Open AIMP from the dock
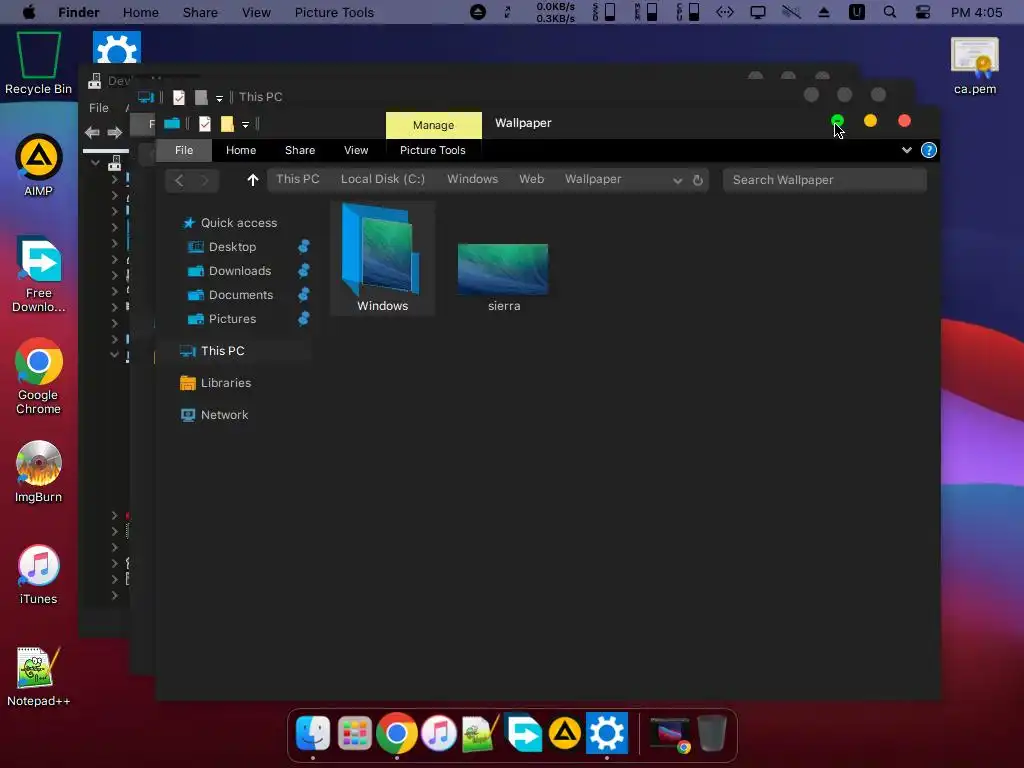The width and height of the screenshot is (1024, 768). tap(565, 733)
